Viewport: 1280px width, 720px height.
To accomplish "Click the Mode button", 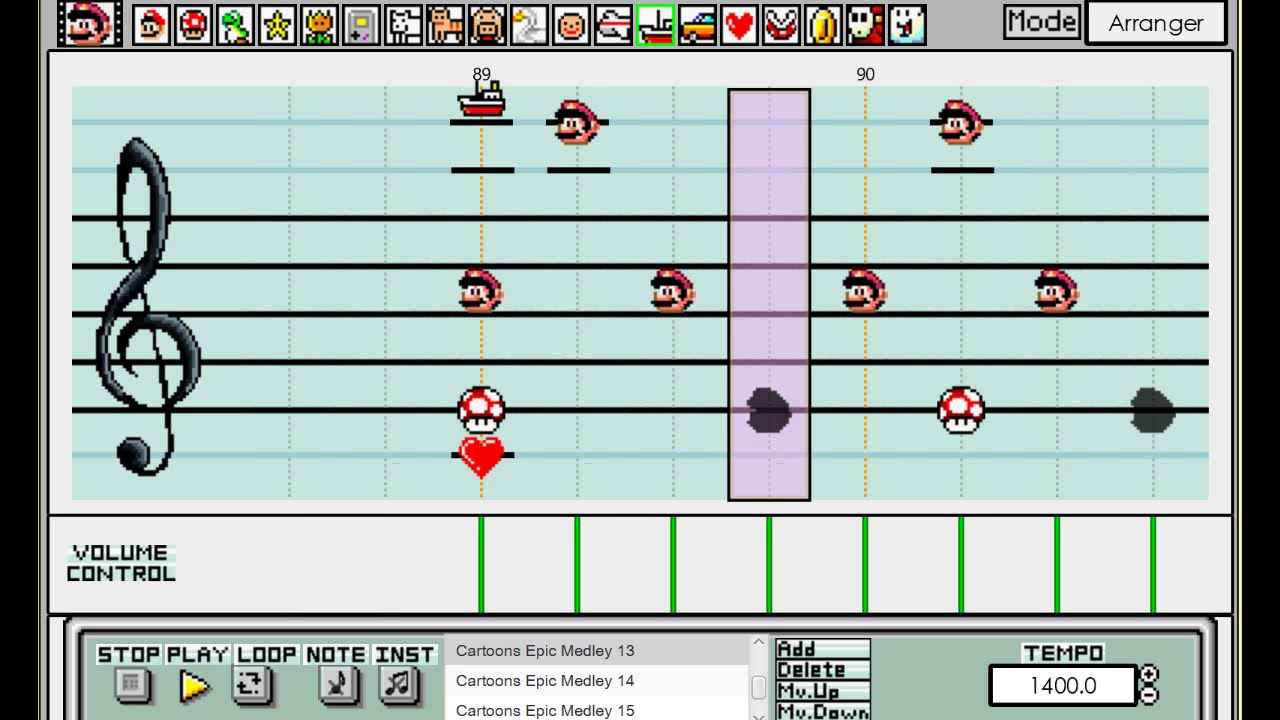I will tap(1042, 22).
